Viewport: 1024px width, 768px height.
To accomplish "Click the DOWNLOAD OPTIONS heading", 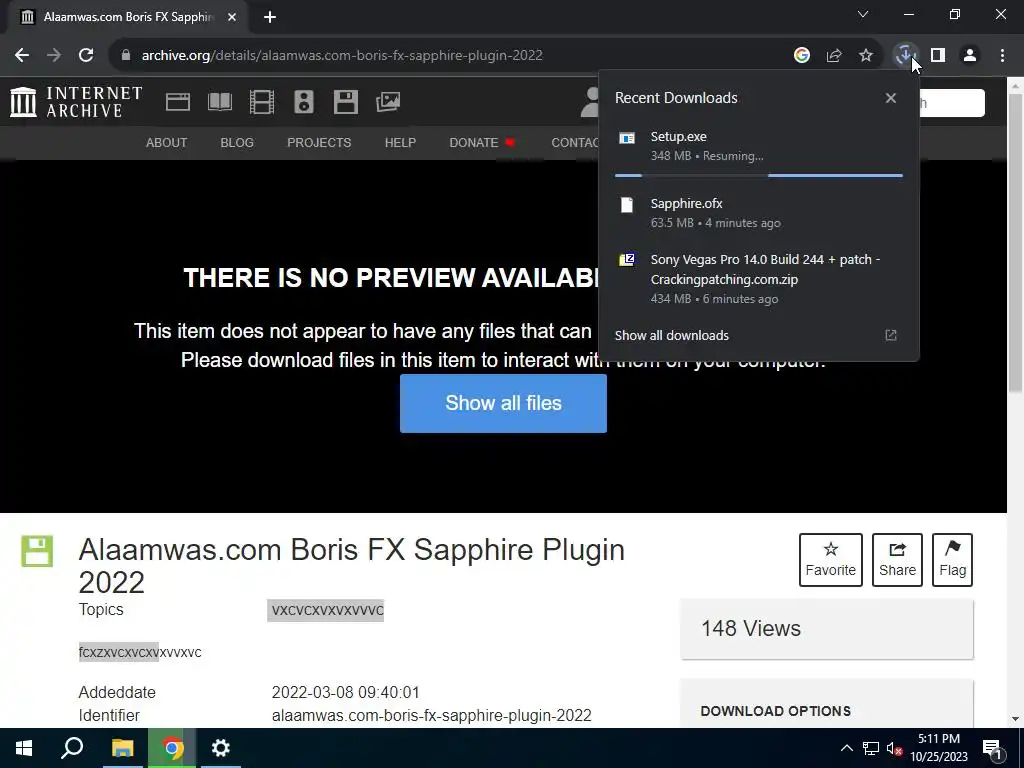I will (776, 711).
